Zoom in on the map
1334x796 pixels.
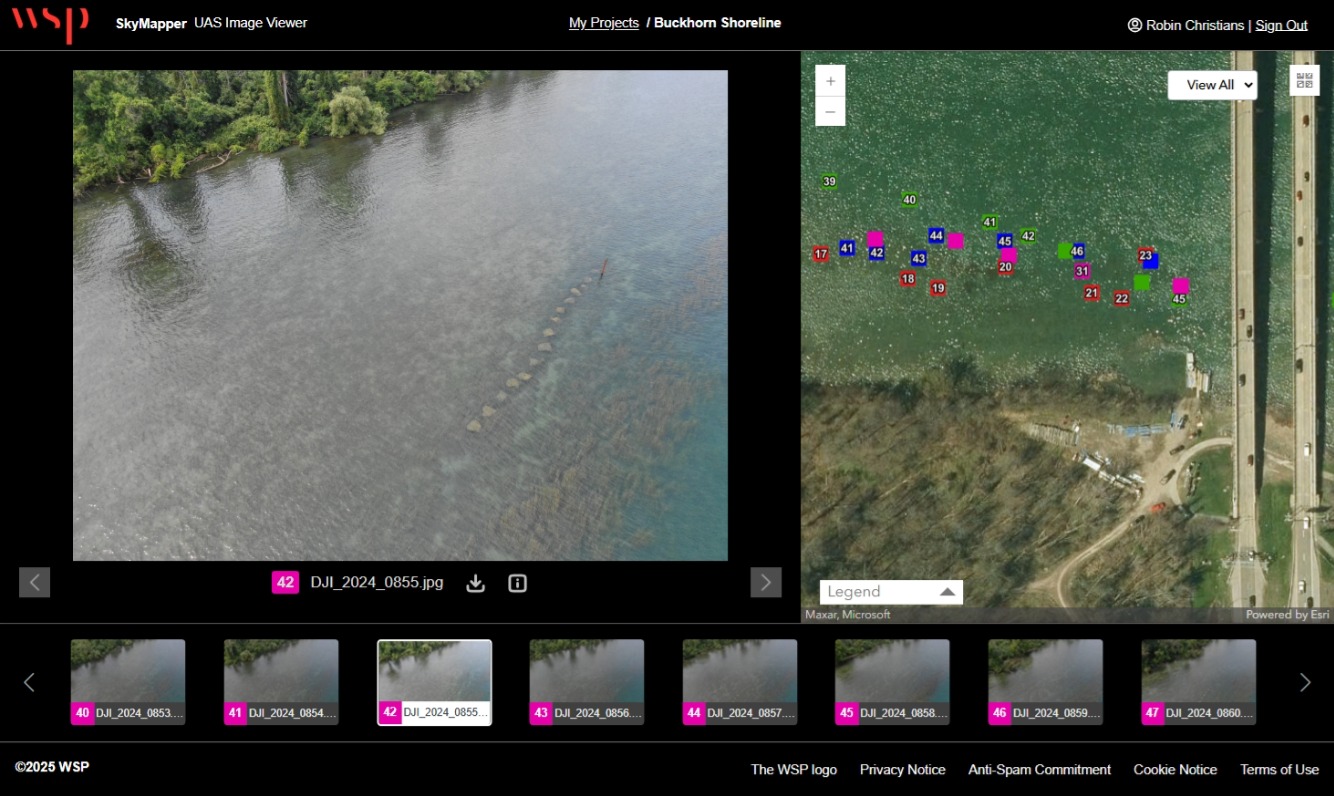830,81
